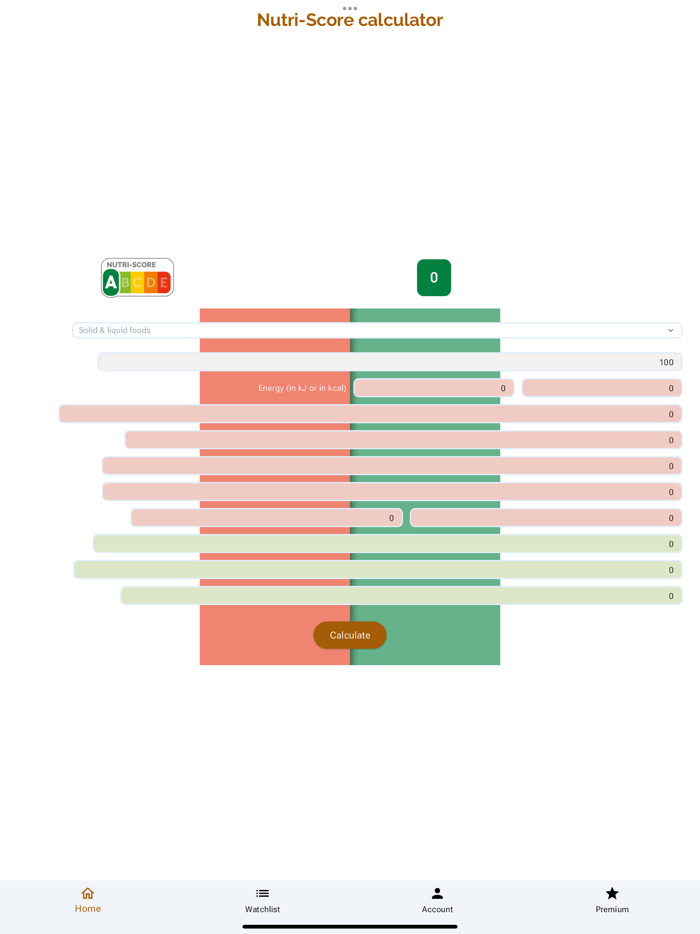Navigate to Premium via bottom bar
Viewport: 700px width, 934px height.
tap(611, 900)
